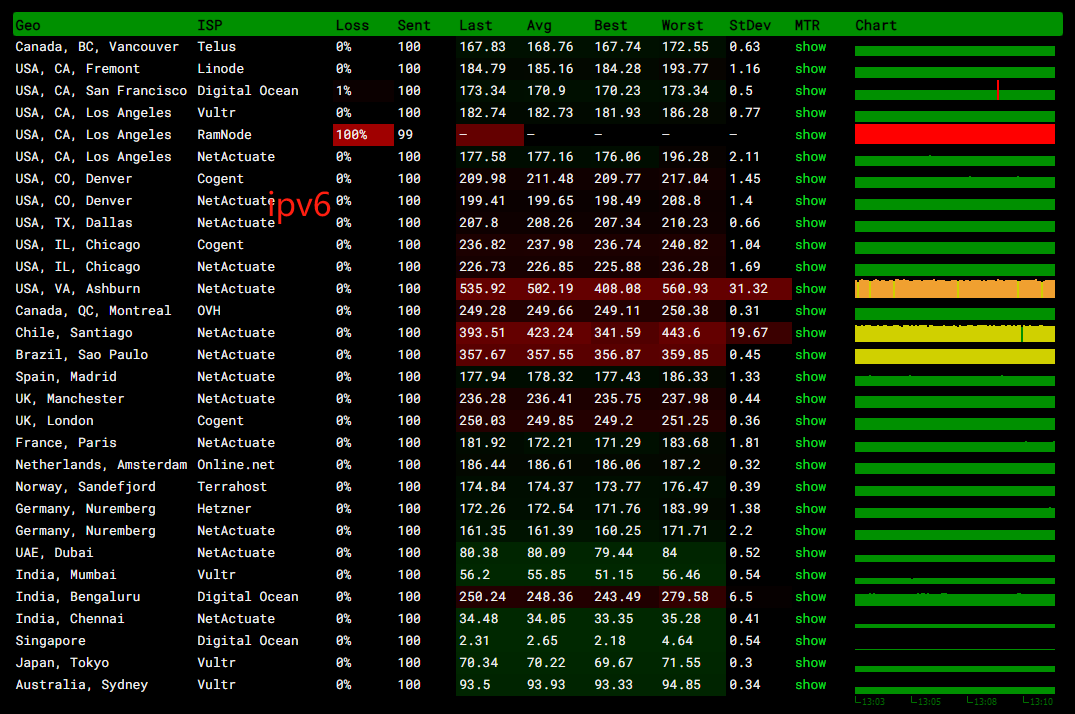This screenshot has height=714, width=1075.
Task: Open 'show' for Netherlands Amsterdam Online.net
Action: [x=810, y=464]
